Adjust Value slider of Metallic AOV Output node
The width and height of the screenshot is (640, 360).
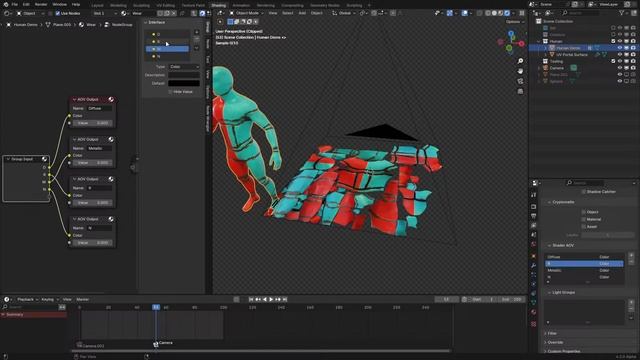(93, 162)
